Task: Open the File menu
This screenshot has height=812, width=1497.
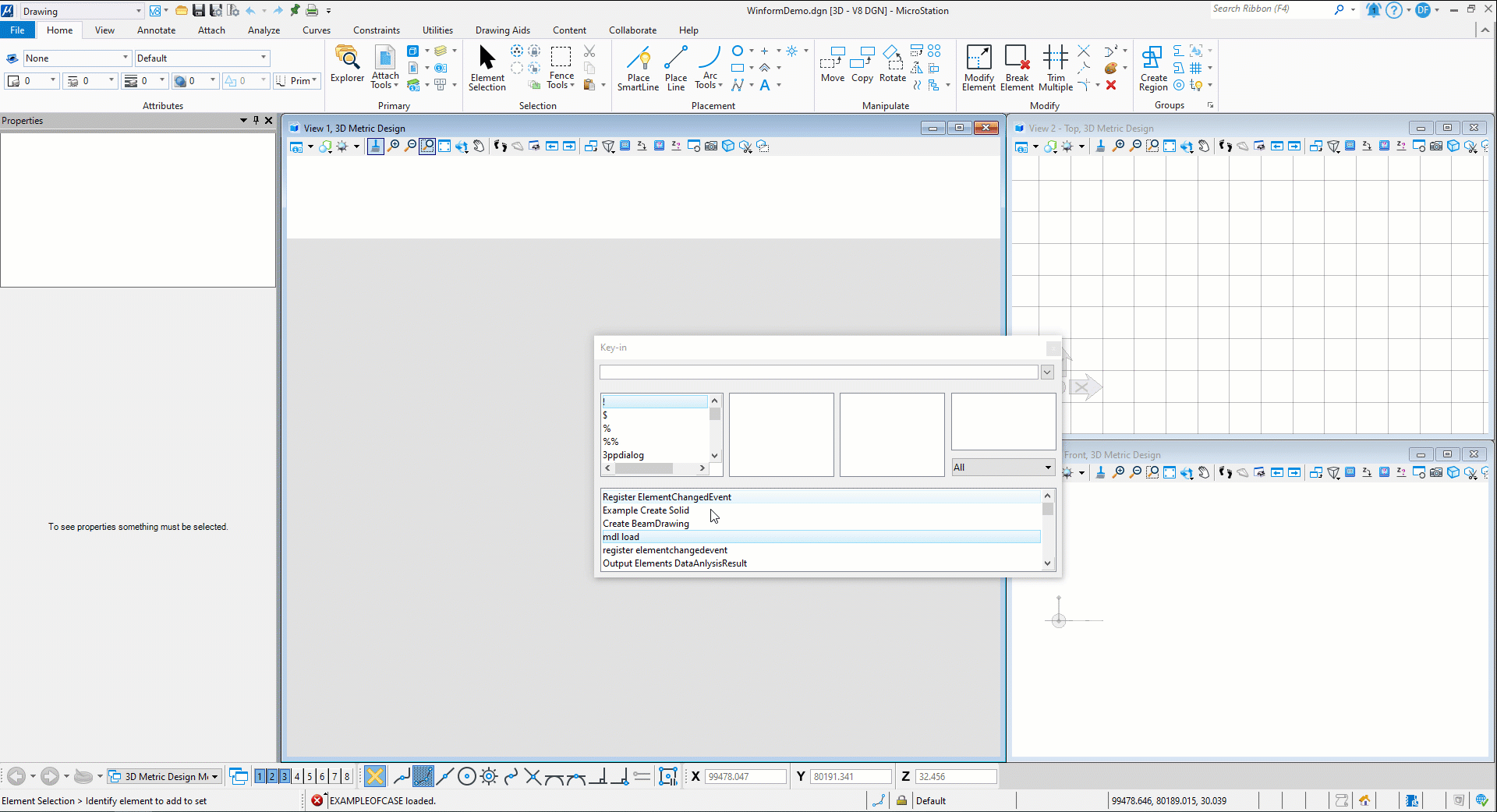Action: tap(17, 30)
